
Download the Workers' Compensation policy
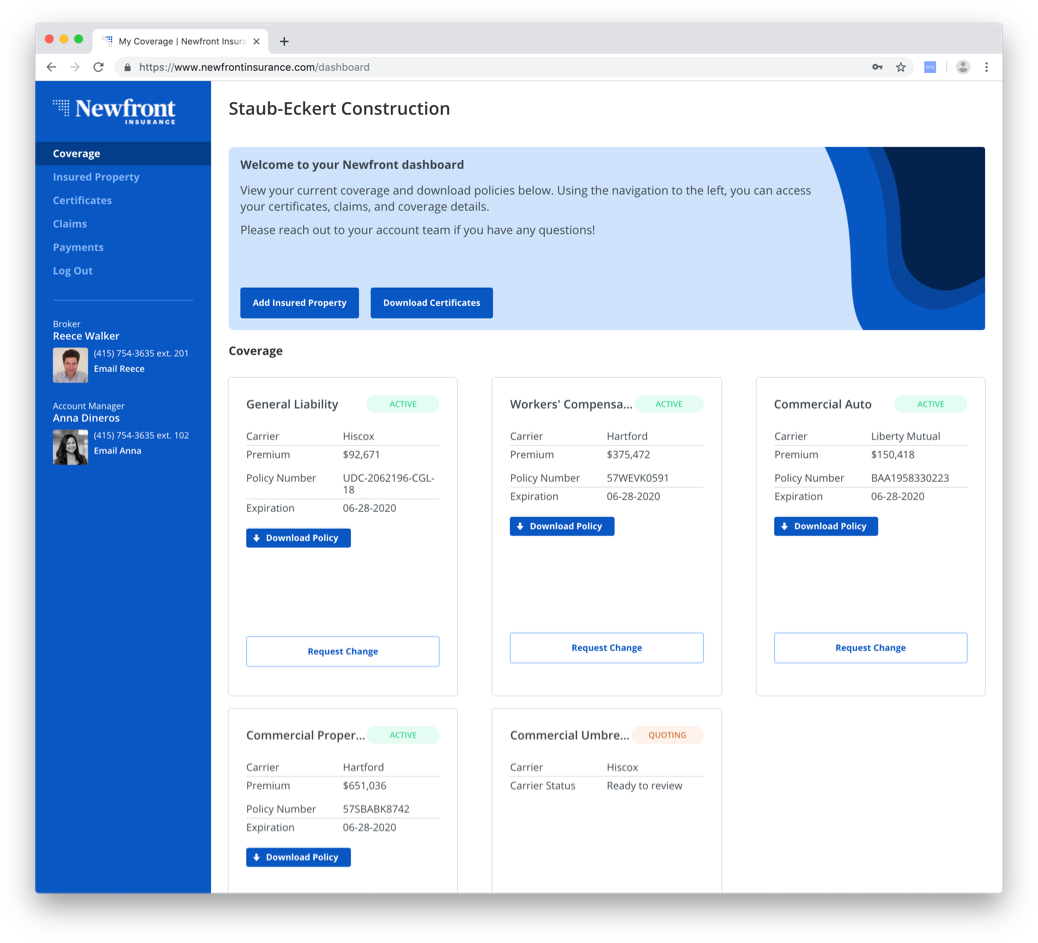[562, 526]
